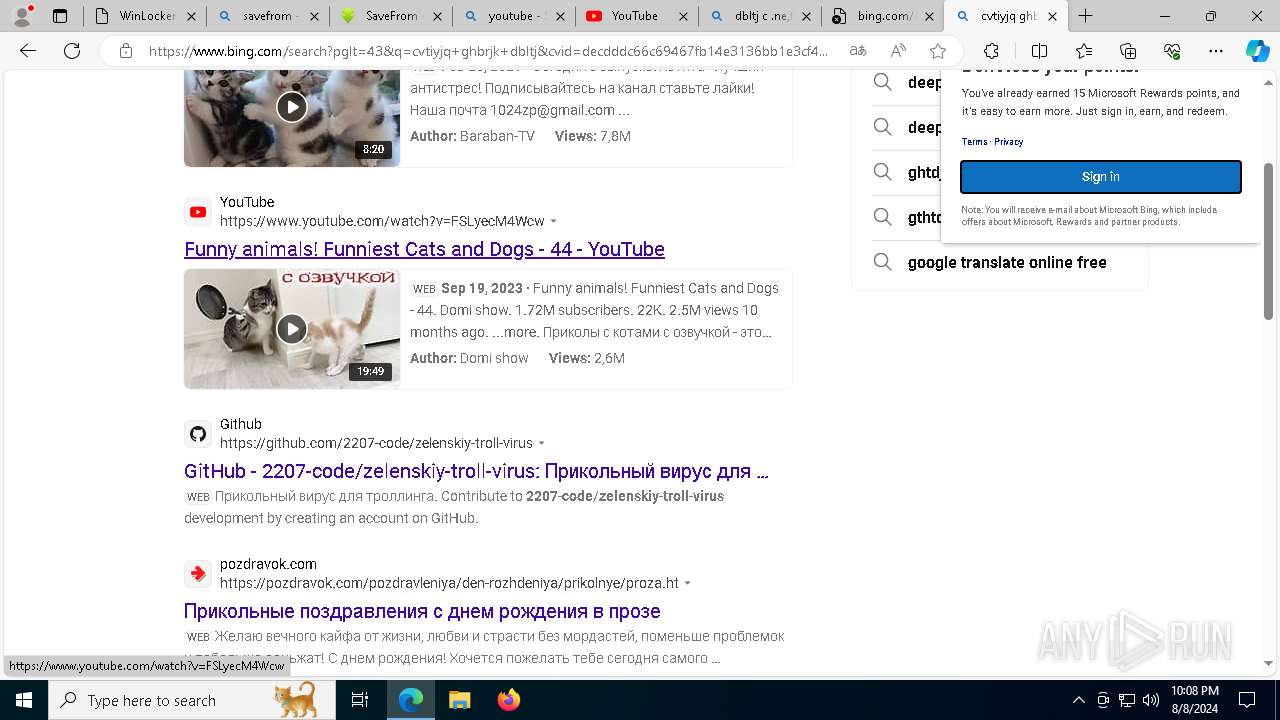Open Funny animals Cats and Dogs 44 link
The image size is (1280, 720).
tap(424, 249)
